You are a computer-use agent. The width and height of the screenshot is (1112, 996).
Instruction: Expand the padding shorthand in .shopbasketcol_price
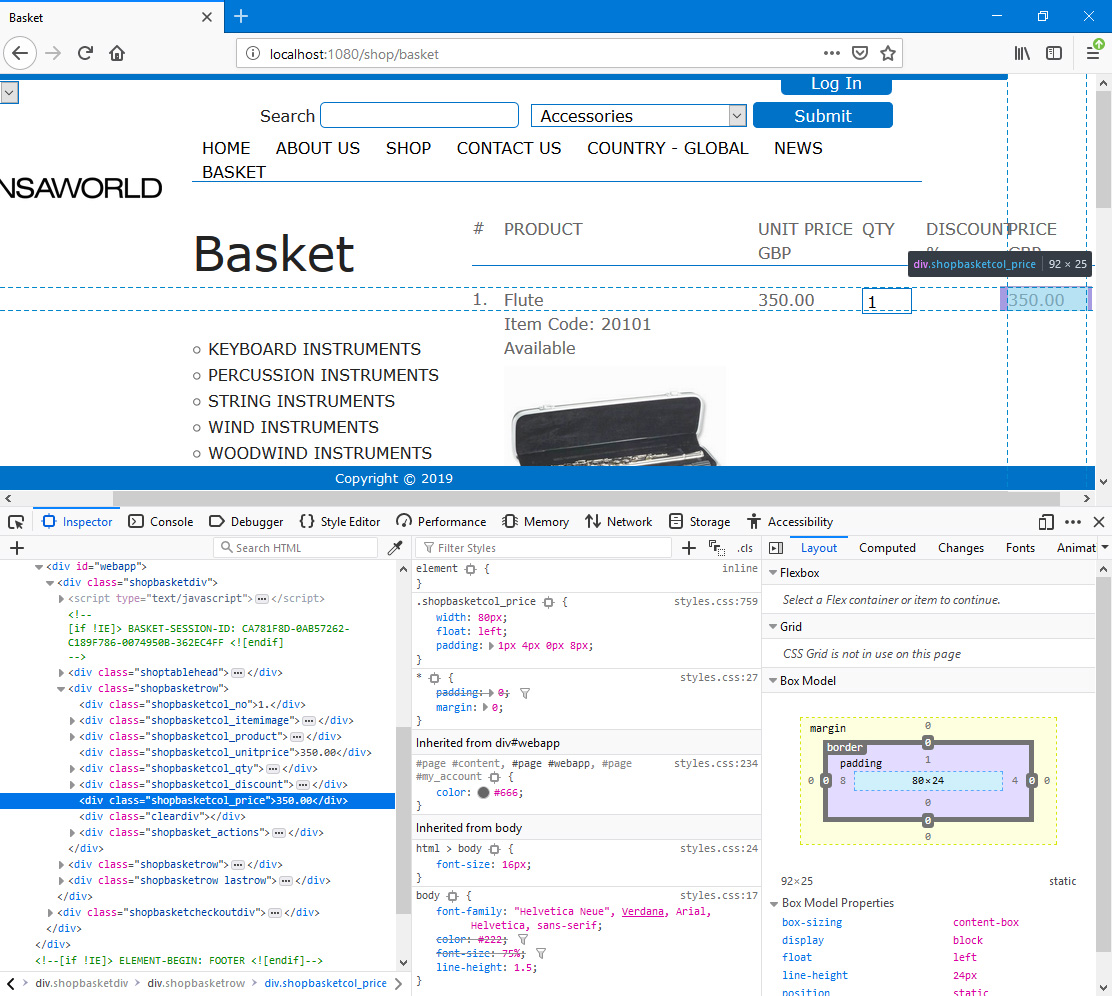pos(491,646)
